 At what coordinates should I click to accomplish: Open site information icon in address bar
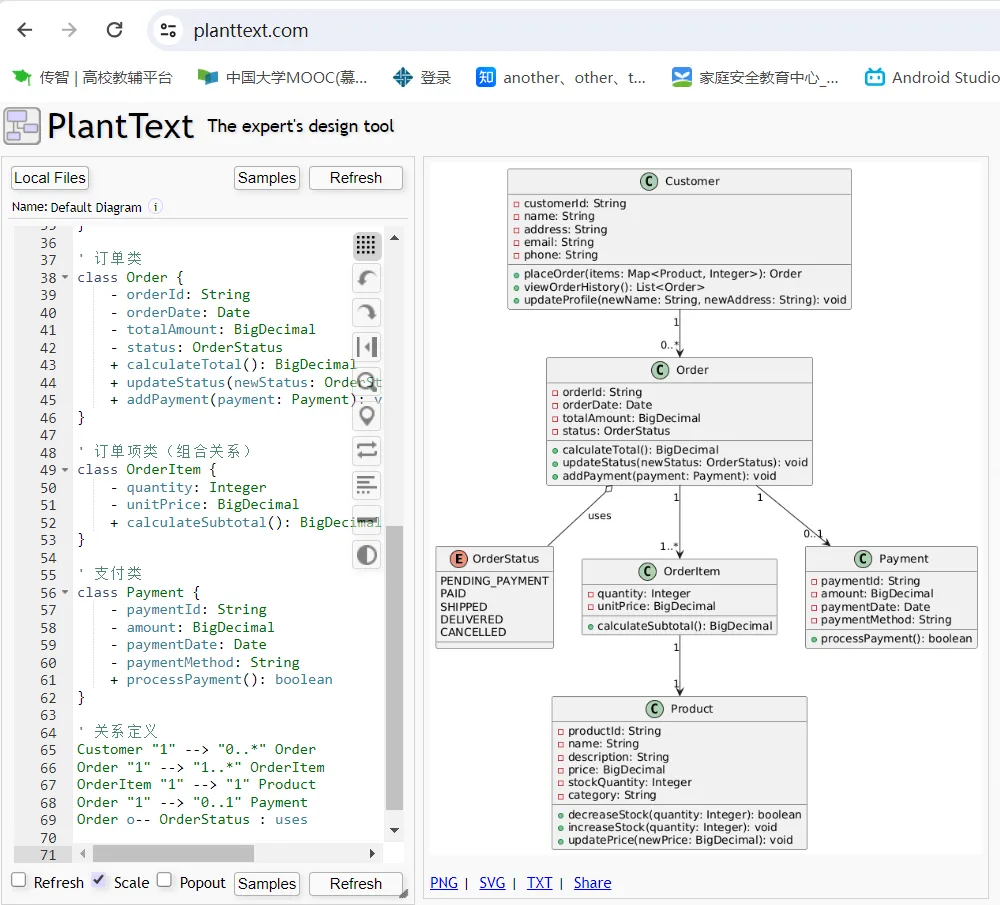click(x=168, y=30)
